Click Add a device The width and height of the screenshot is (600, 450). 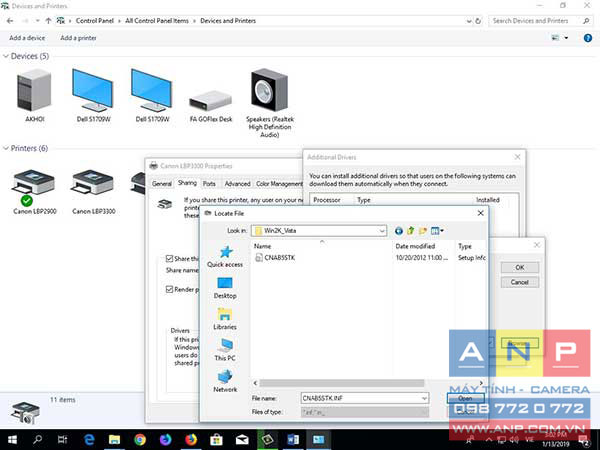(x=27, y=38)
